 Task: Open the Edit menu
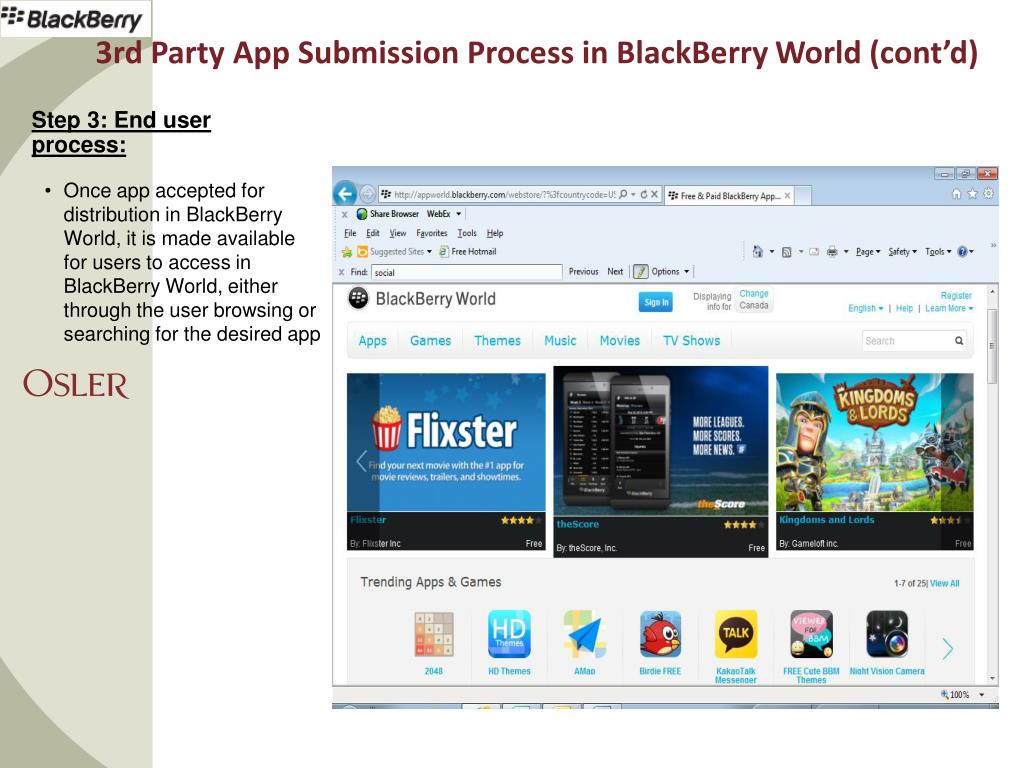coord(372,233)
